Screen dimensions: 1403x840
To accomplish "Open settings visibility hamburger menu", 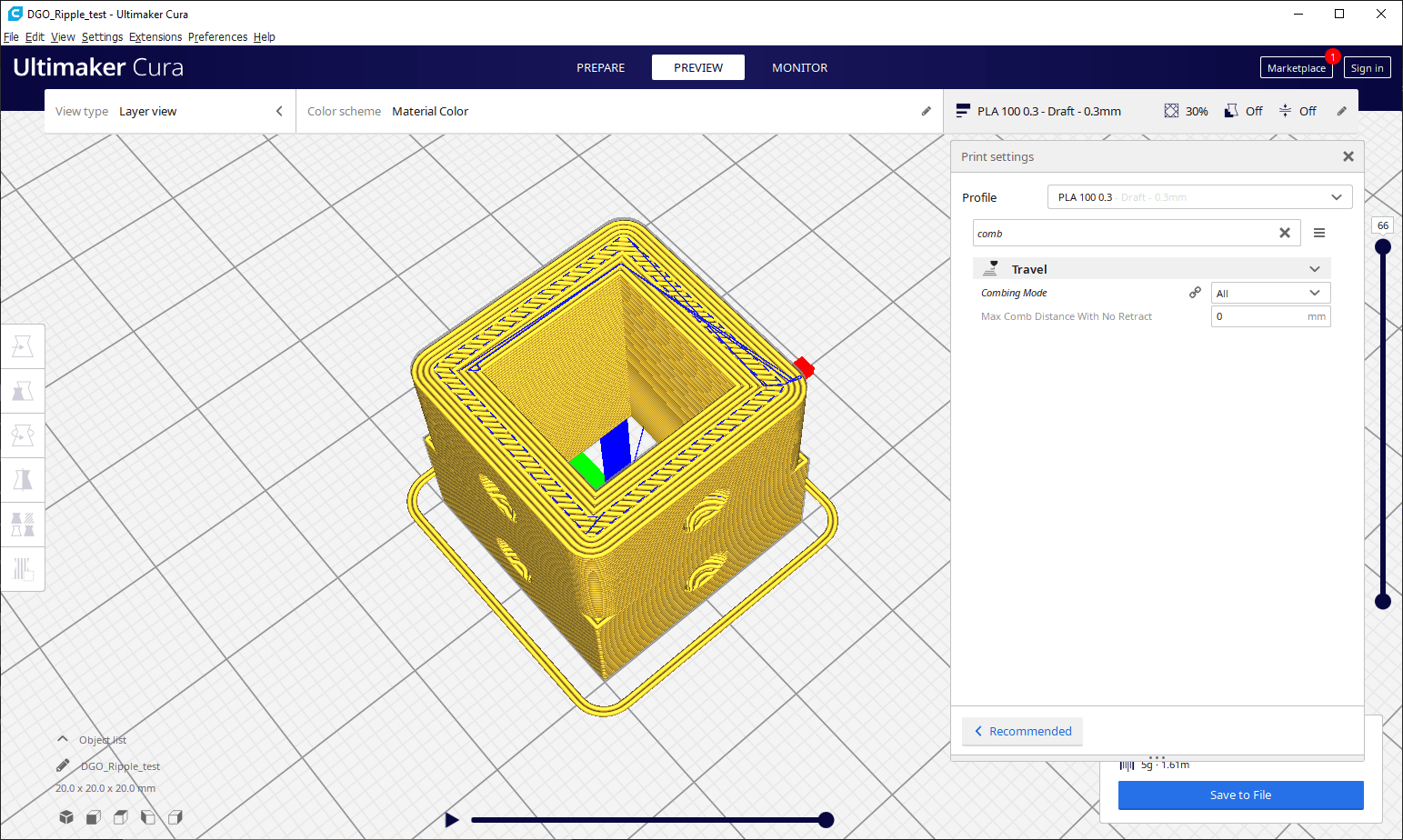I will tap(1319, 233).
